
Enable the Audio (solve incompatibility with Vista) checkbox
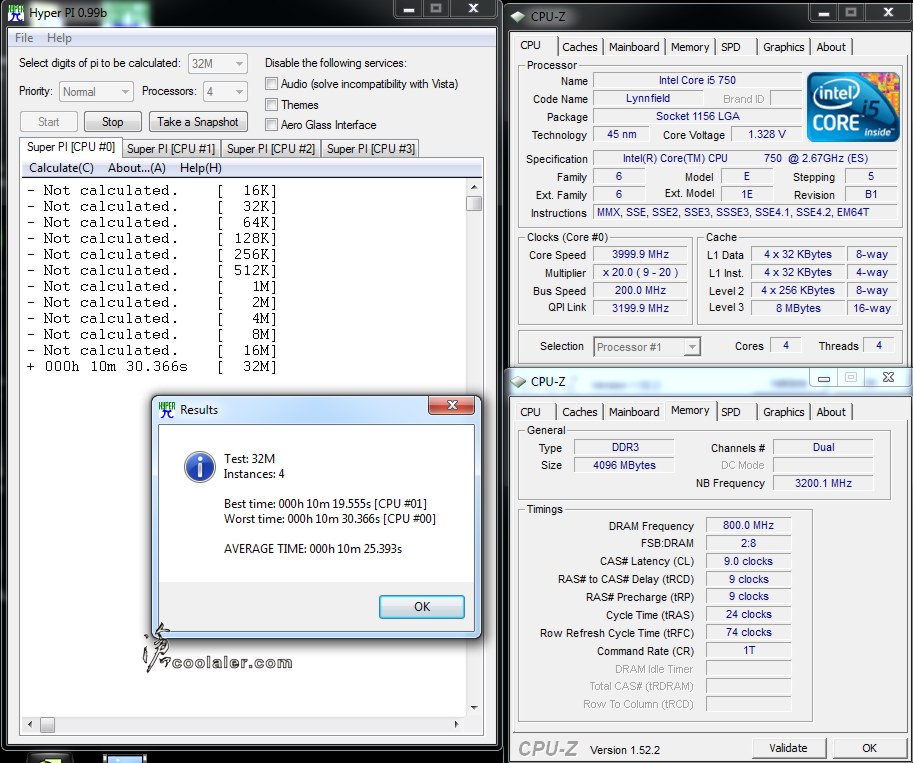coord(271,83)
